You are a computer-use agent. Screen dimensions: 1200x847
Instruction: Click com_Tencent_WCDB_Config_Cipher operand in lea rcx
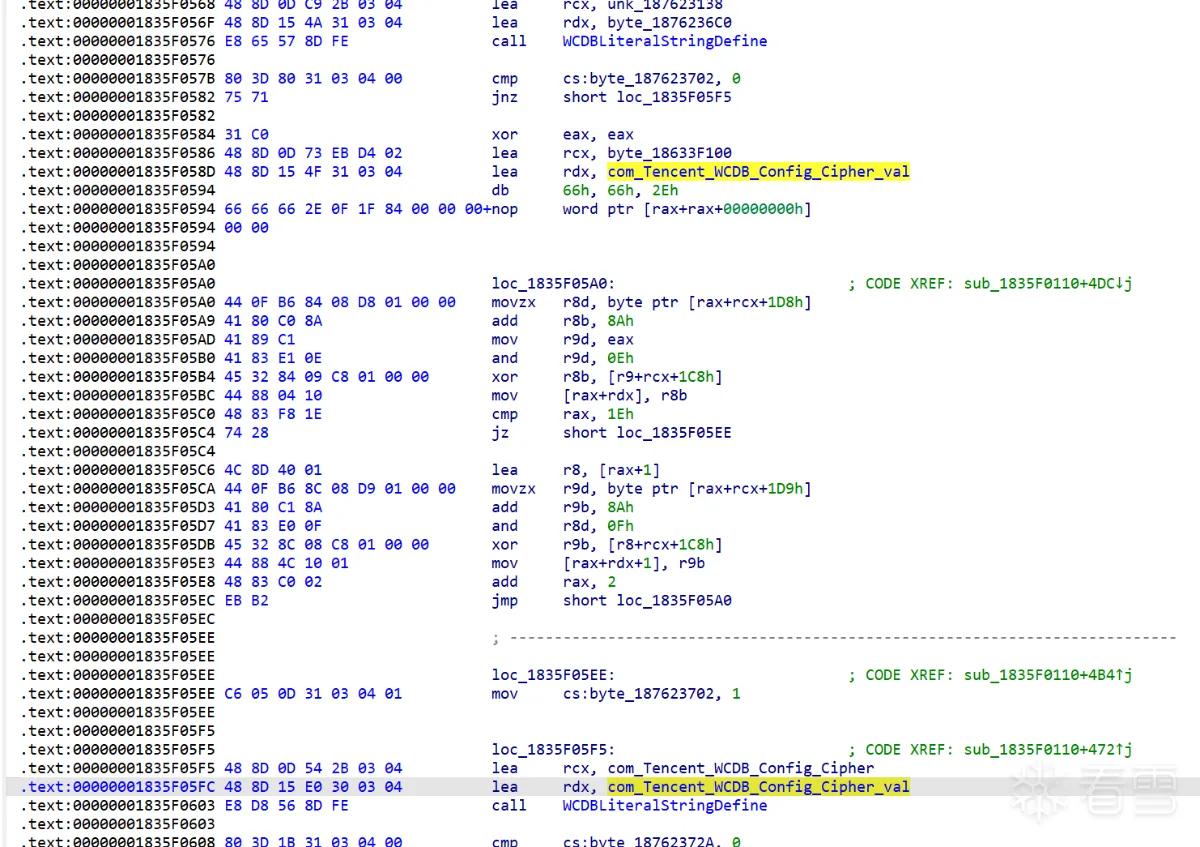click(741, 769)
